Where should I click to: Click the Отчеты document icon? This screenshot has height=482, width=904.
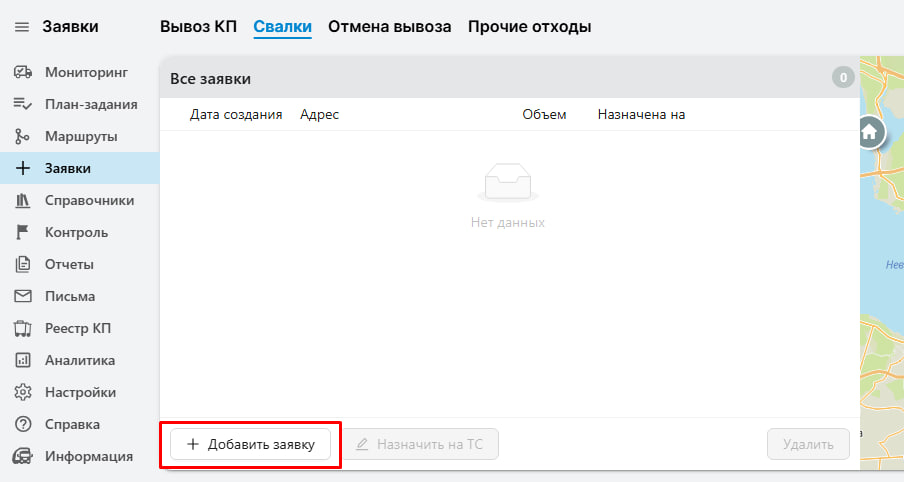click(x=22, y=264)
